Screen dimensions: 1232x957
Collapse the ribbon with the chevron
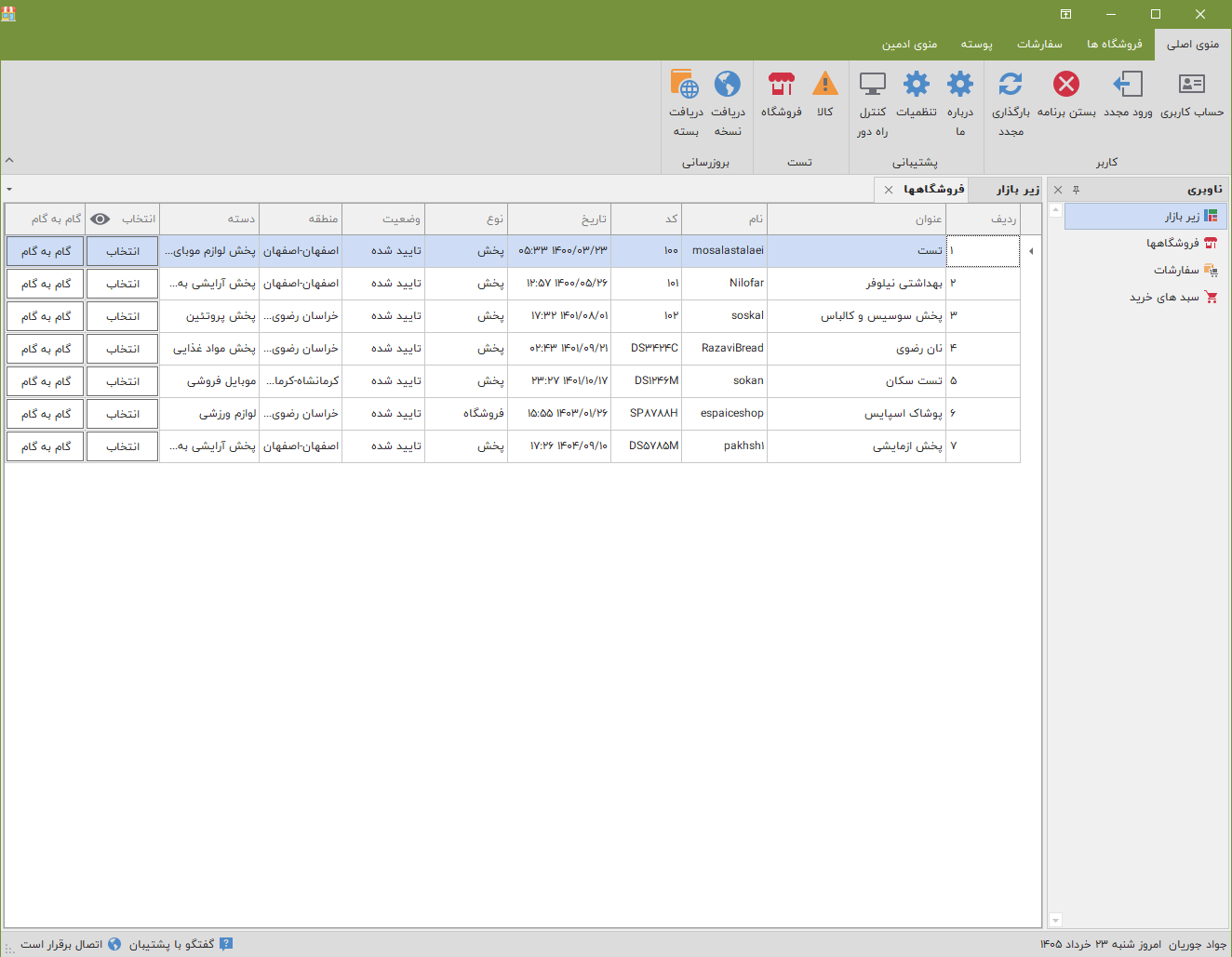(x=9, y=160)
